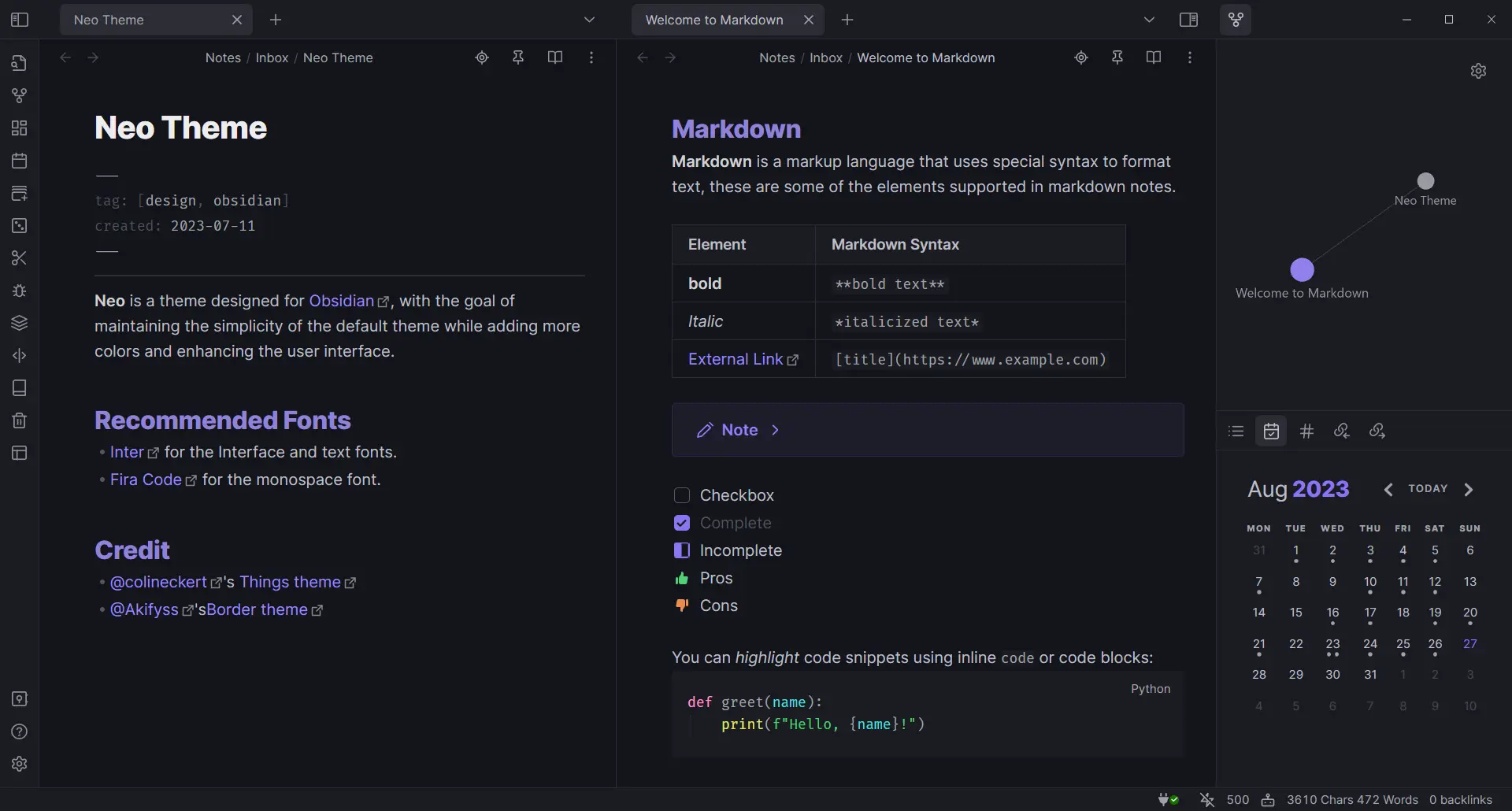Select the Neo Theme tab
Screen dimensions: 1512x811
point(156,20)
